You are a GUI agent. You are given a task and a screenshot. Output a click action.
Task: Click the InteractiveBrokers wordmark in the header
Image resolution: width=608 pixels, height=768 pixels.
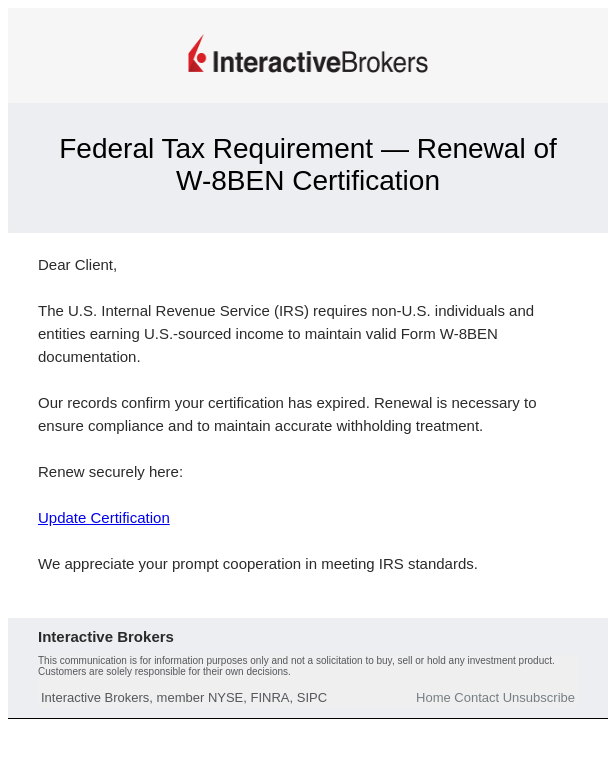[x=320, y=62]
